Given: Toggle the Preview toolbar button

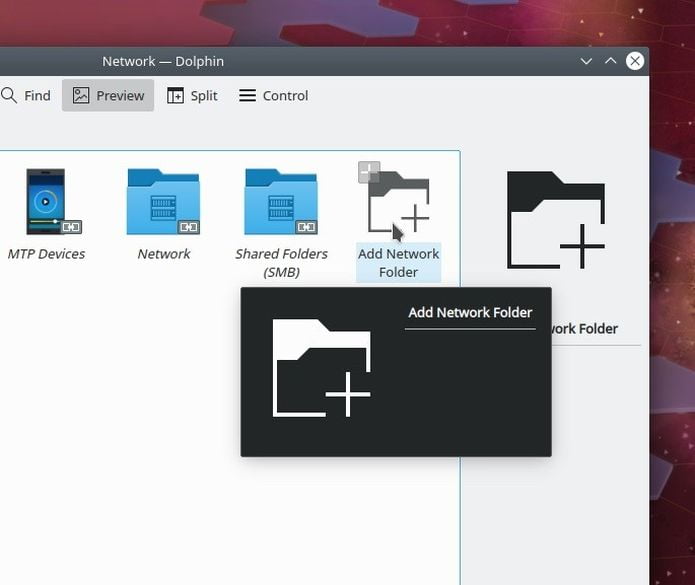Looking at the screenshot, I should coord(108,95).
